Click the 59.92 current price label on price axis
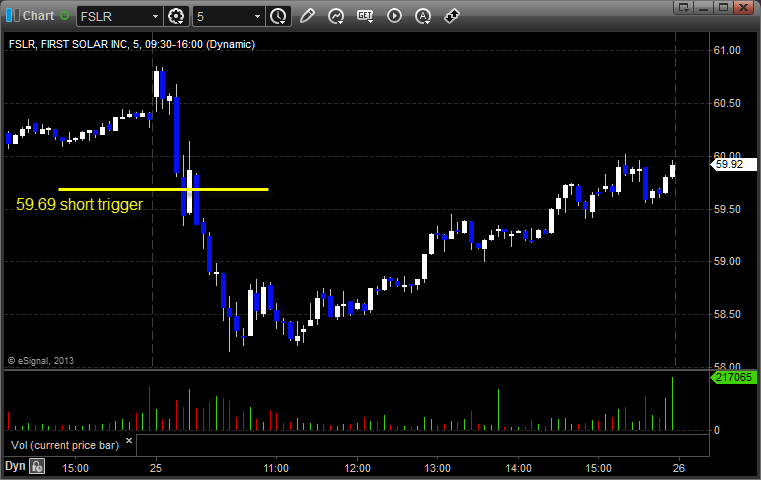Image resolution: width=761 pixels, height=480 pixels. coord(733,165)
